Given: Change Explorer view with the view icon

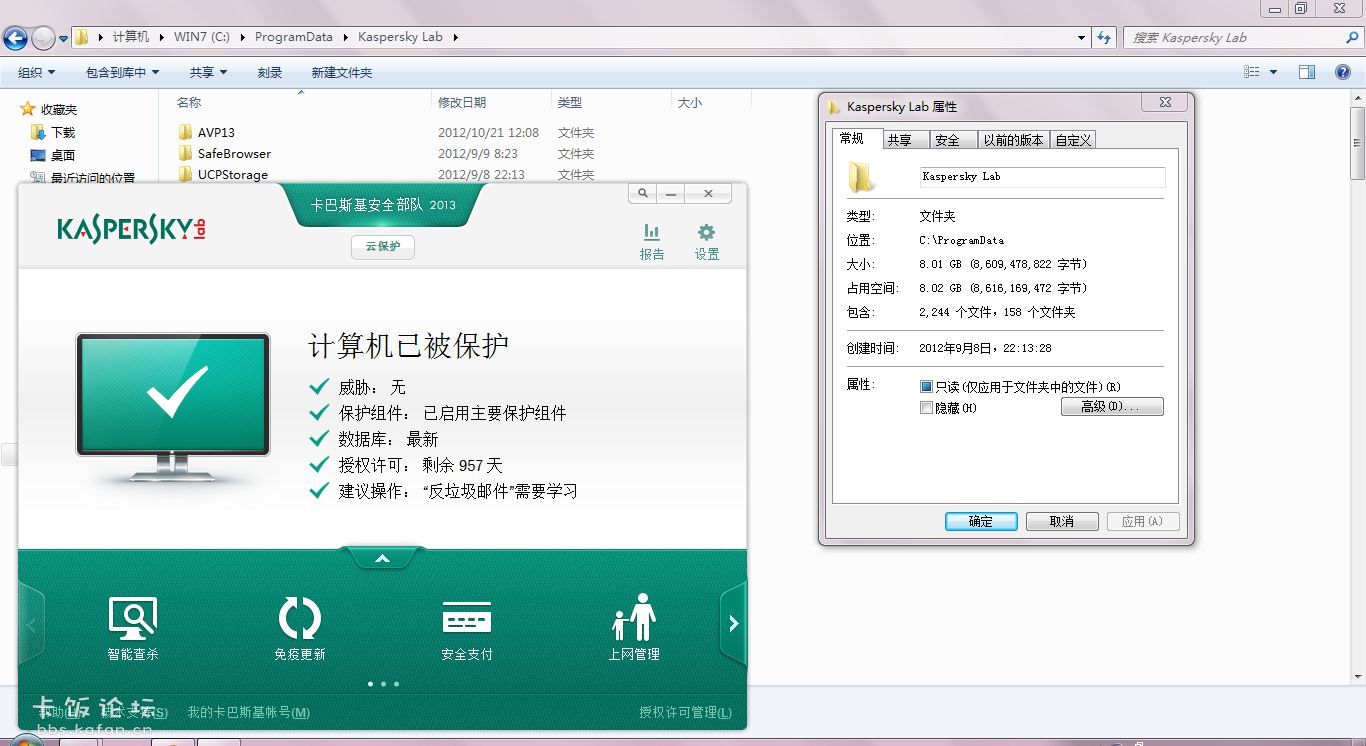Looking at the screenshot, I should pyautogui.click(x=1251, y=72).
